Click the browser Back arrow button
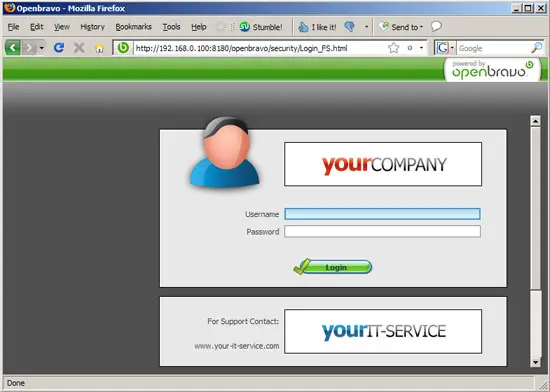Viewport: 550px width, 392px height. (13, 47)
